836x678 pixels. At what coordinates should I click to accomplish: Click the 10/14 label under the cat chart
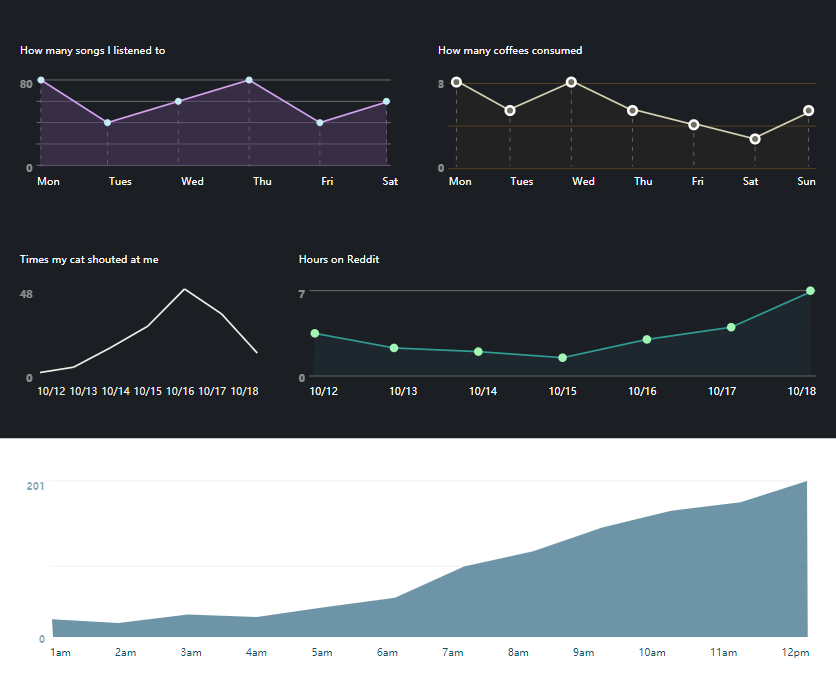tap(116, 391)
